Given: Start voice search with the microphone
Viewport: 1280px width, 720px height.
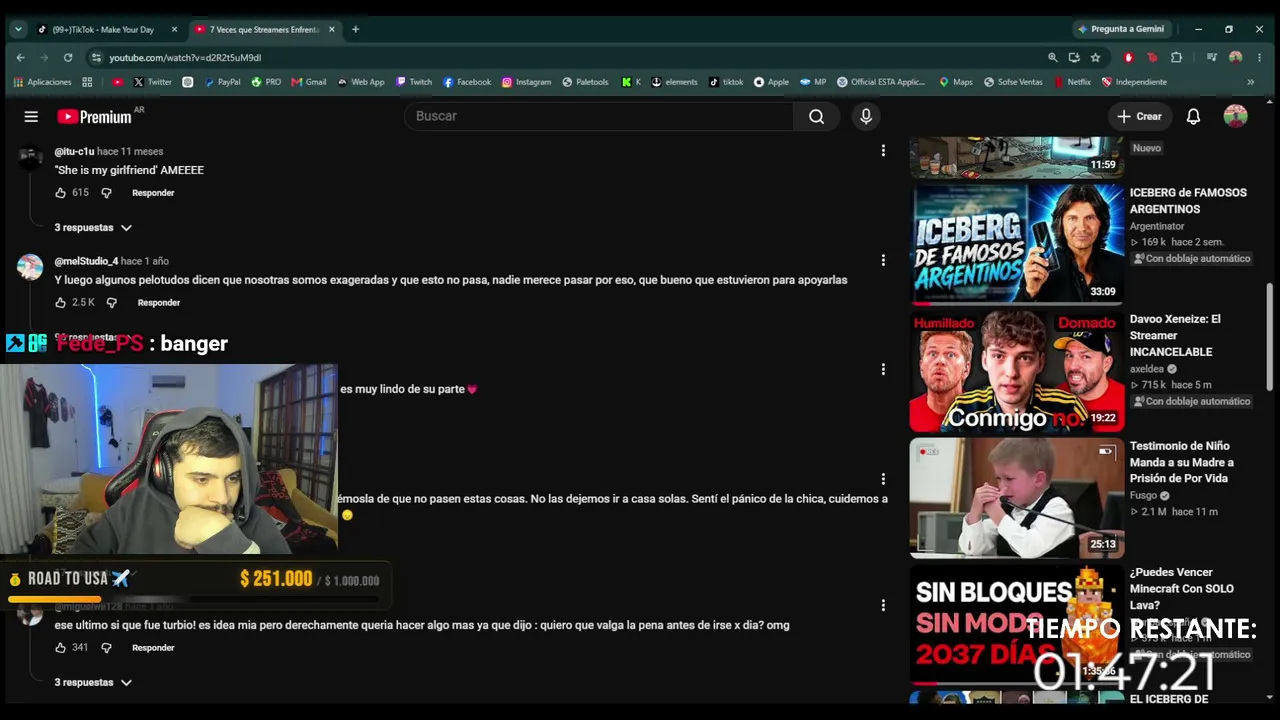Looking at the screenshot, I should point(866,117).
